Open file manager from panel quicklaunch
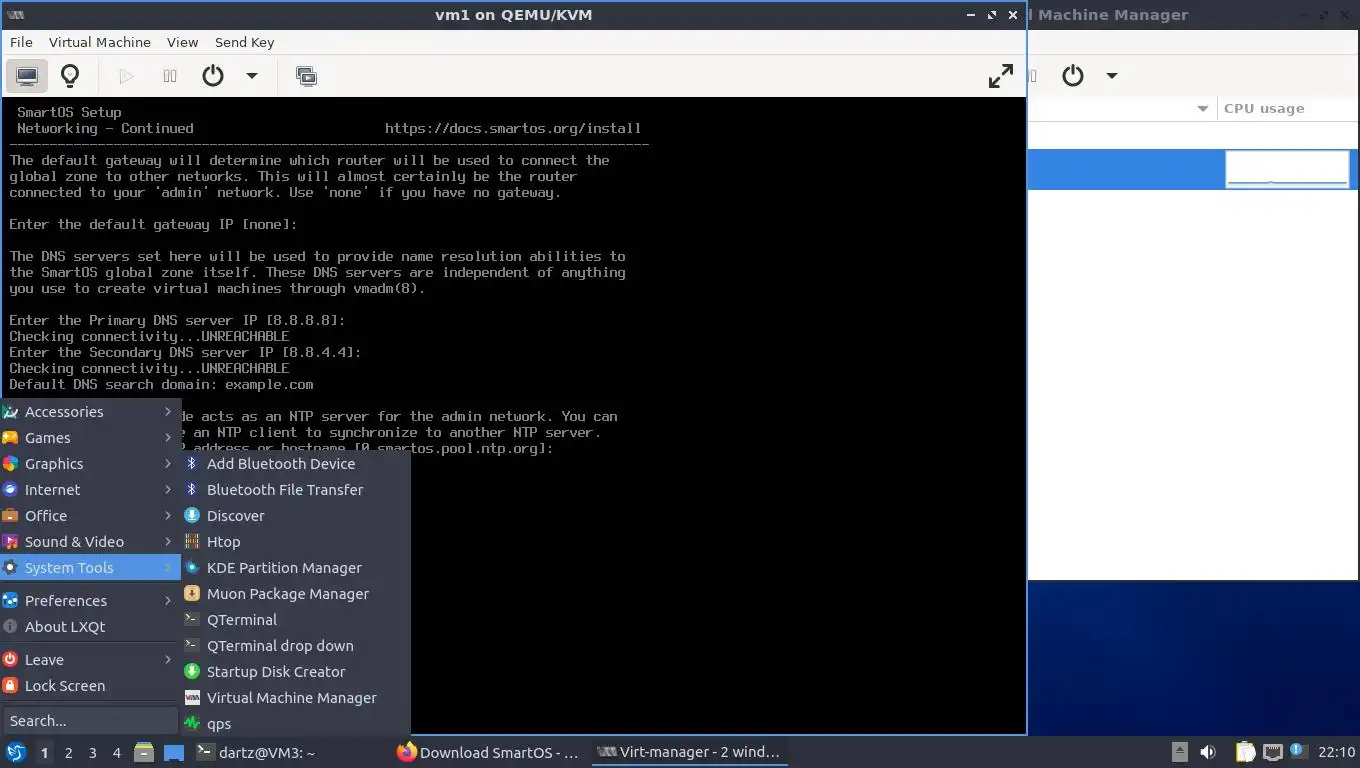Viewport: 1360px width, 768px height. click(x=144, y=752)
